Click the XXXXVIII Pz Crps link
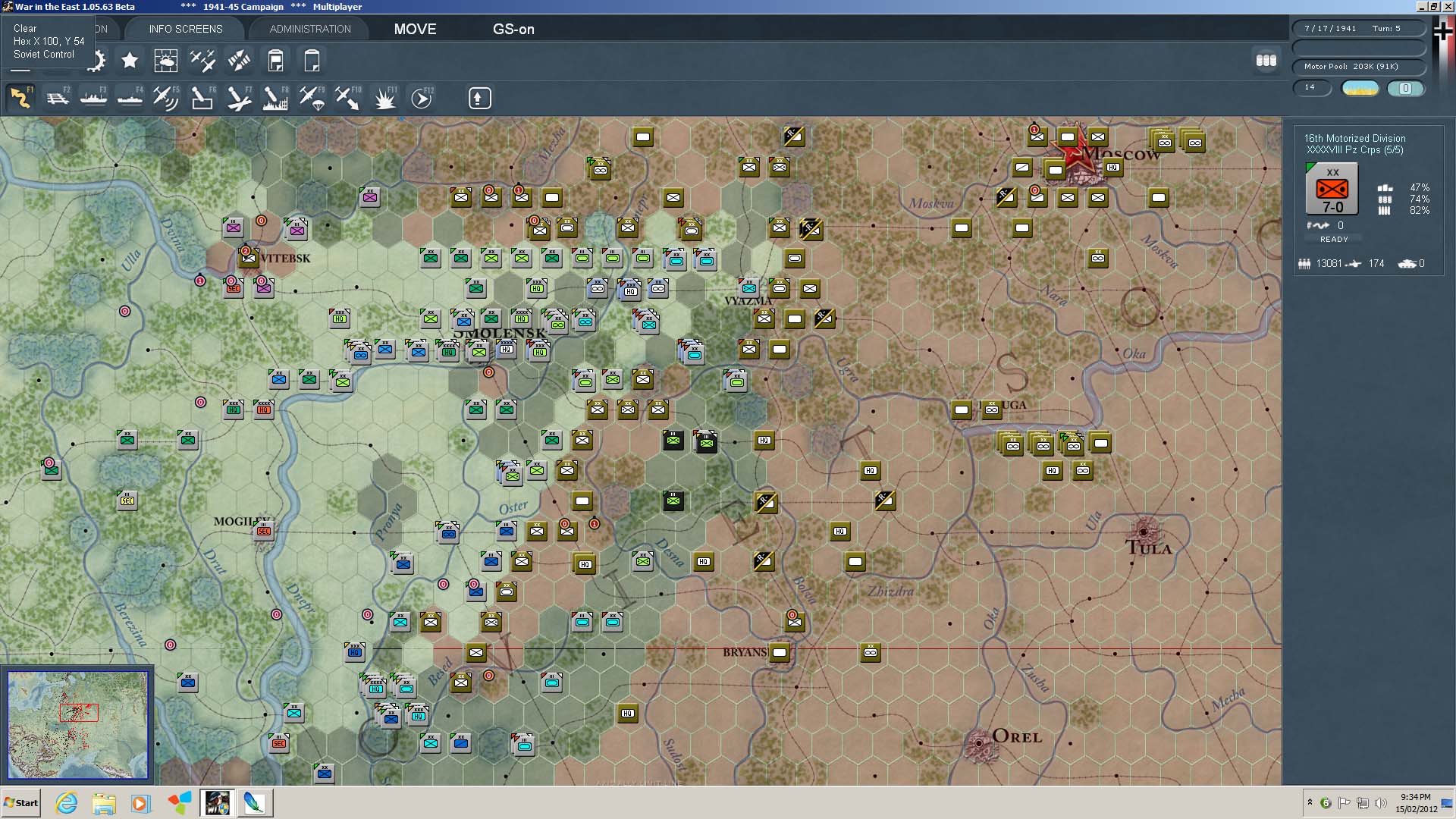 click(x=1354, y=150)
